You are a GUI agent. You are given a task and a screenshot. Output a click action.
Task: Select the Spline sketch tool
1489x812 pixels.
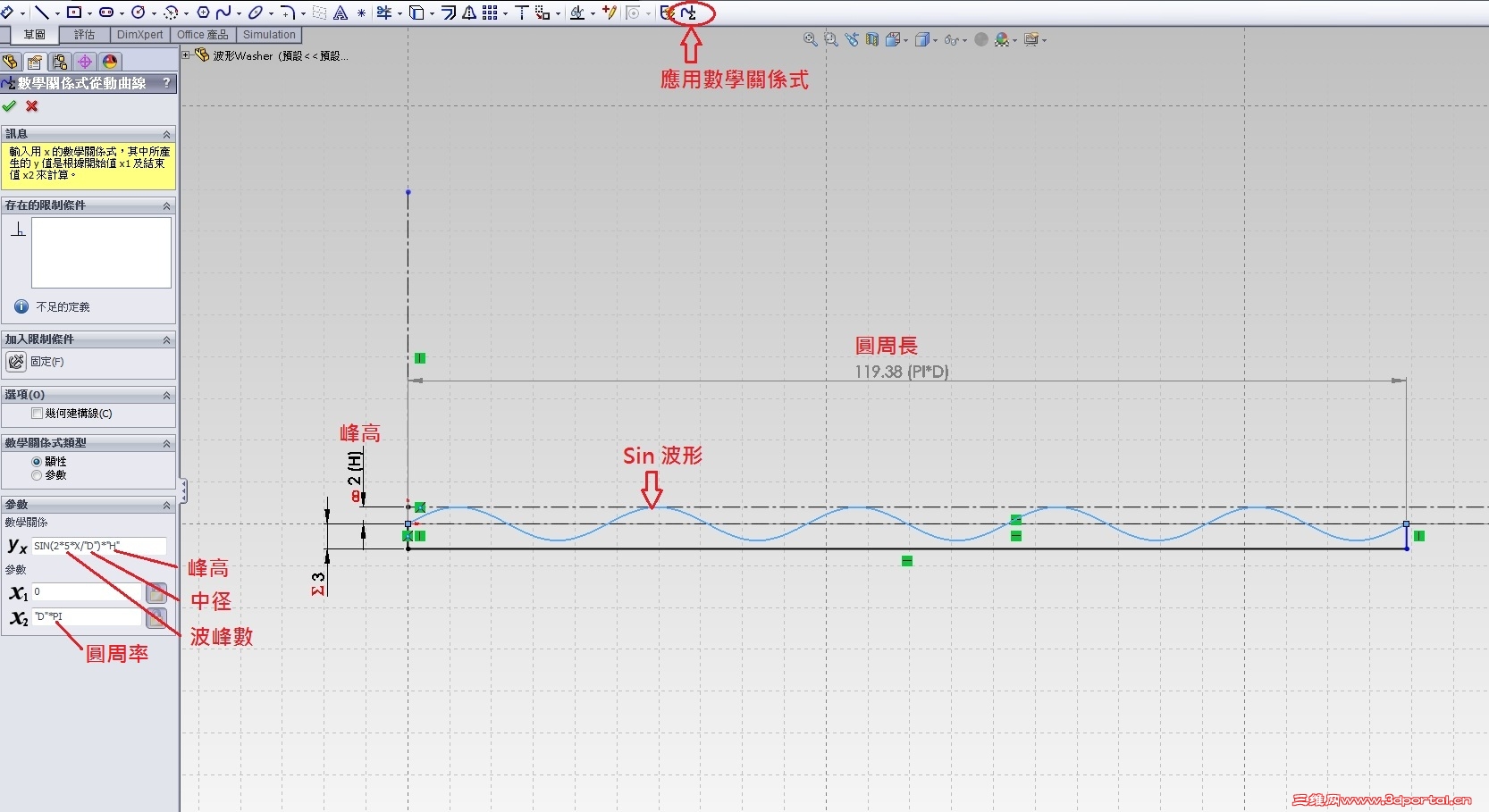[x=223, y=13]
